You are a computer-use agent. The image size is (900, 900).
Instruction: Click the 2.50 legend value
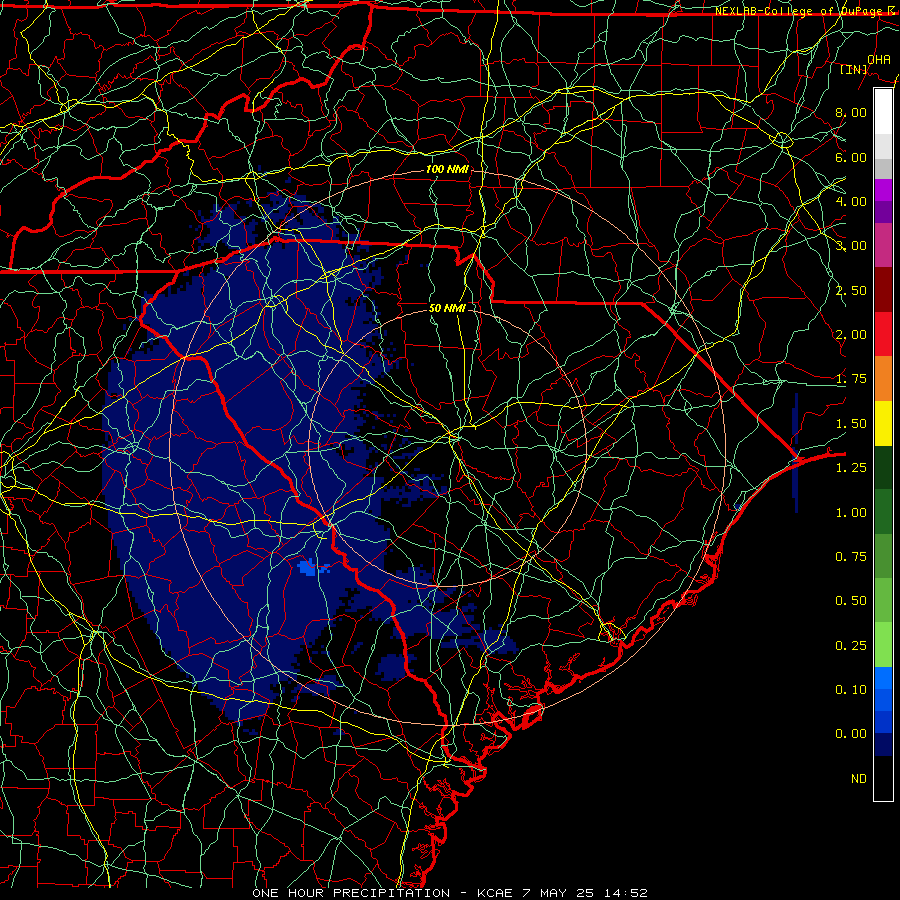[851, 290]
